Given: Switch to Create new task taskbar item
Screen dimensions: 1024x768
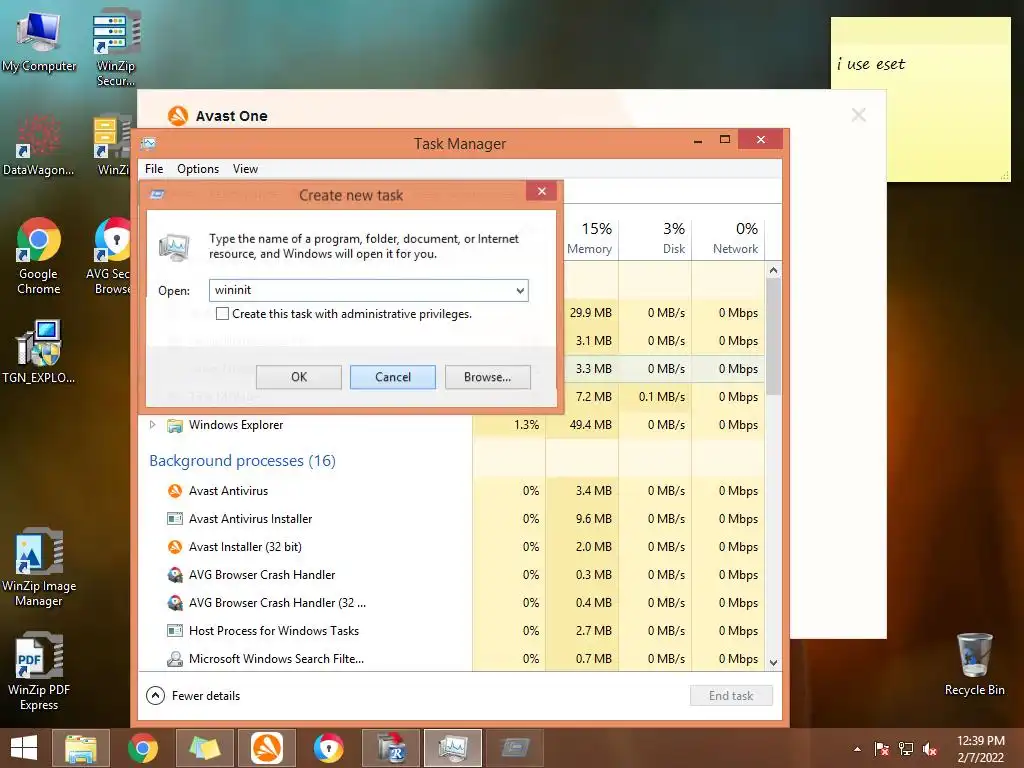Looking at the screenshot, I should pyautogui.click(x=515, y=748).
